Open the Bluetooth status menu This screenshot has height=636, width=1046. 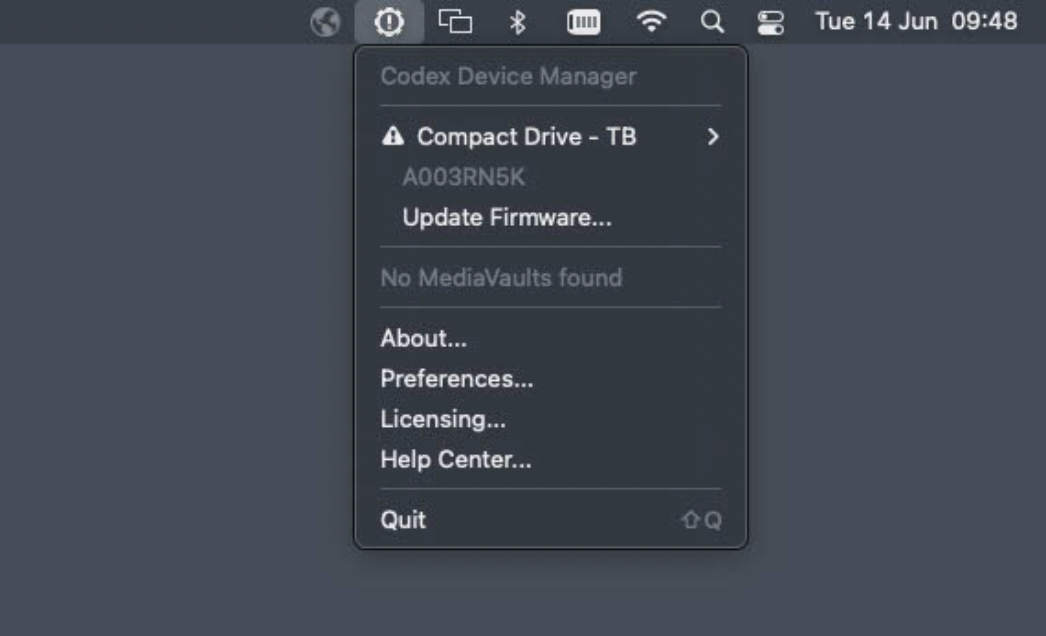518,22
